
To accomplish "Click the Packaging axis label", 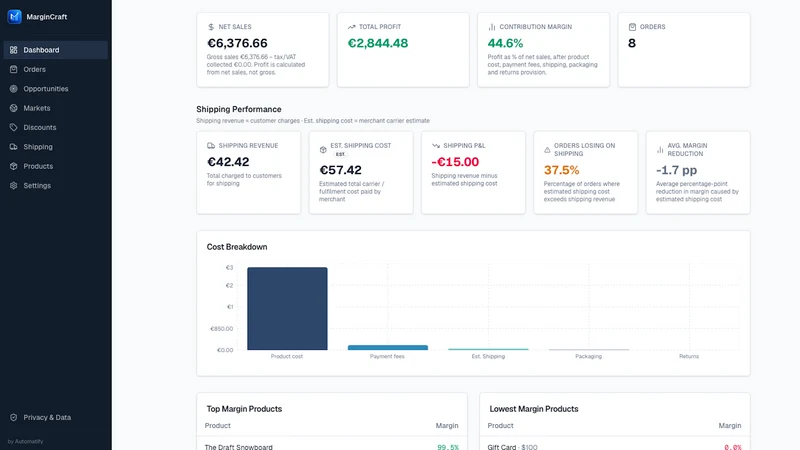I will [x=588, y=357].
